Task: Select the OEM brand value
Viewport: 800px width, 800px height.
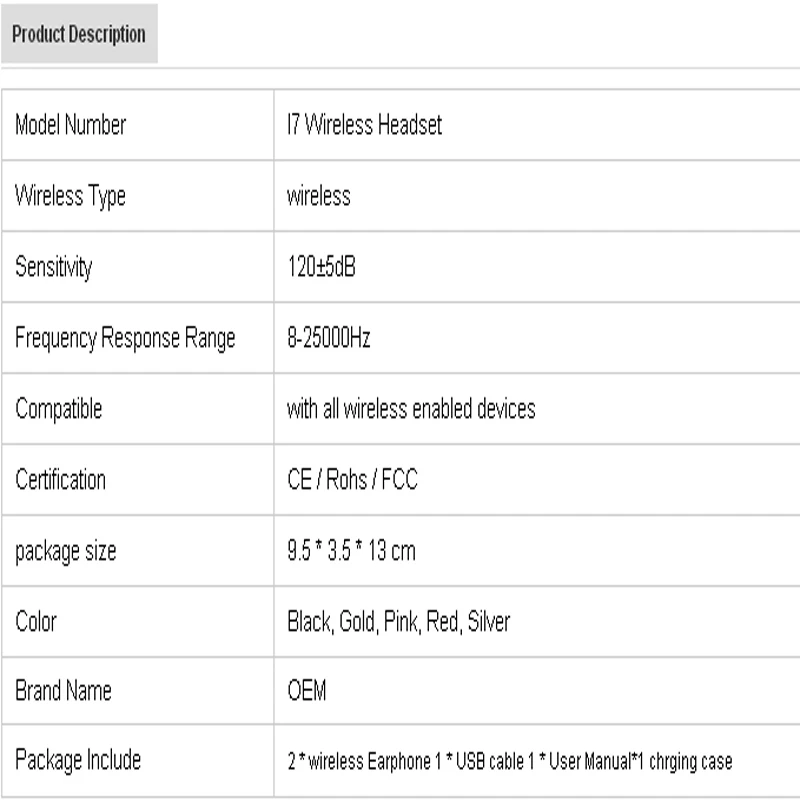Action: 306,691
